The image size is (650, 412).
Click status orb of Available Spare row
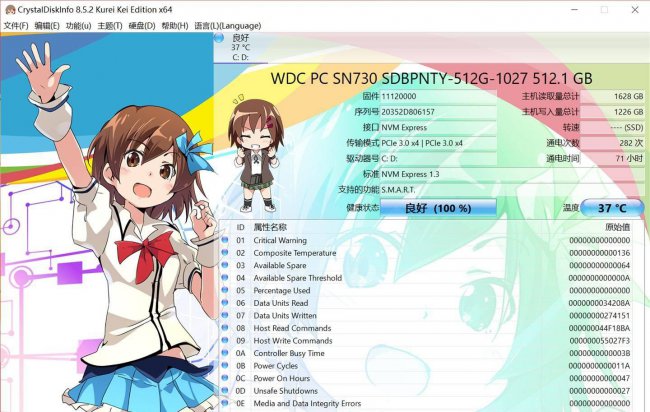(x=225, y=265)
